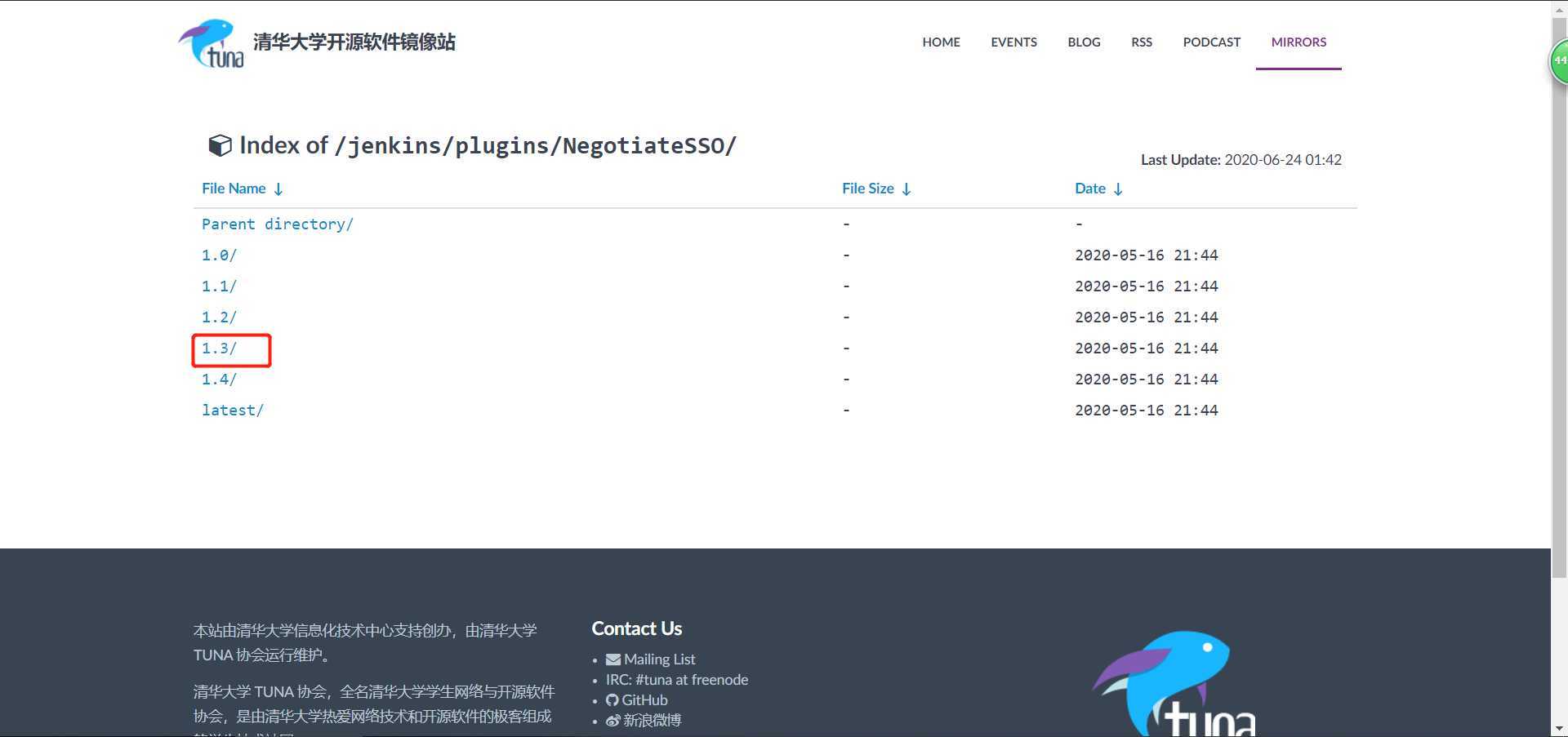Go to the EVENTS page
The height and width of the screenshot is (737, 1568).
coord(1013,42)
